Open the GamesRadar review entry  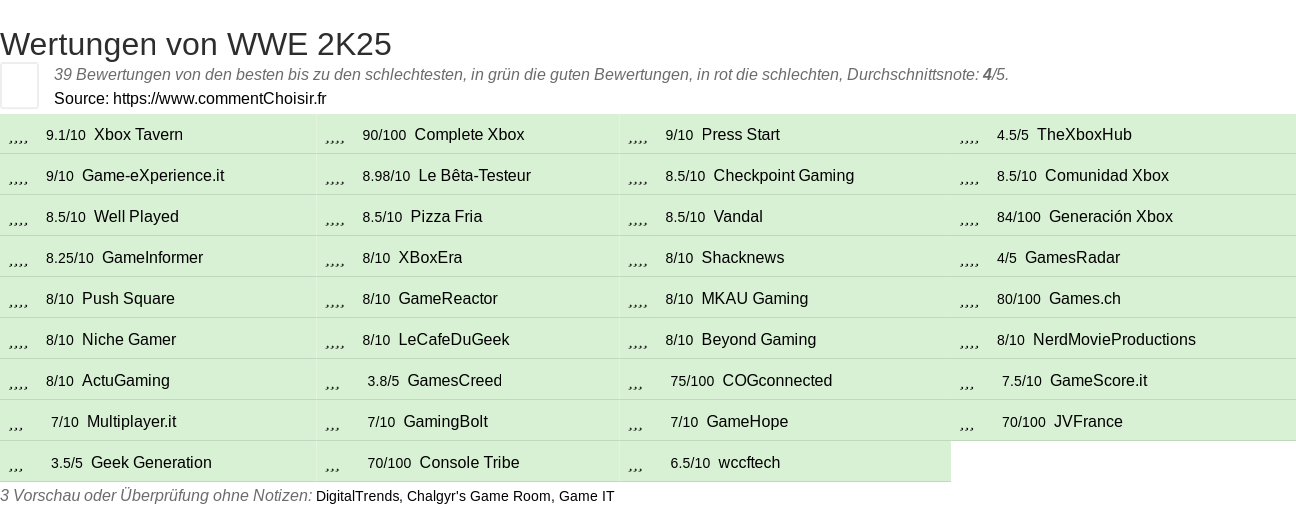point(1072,257)
